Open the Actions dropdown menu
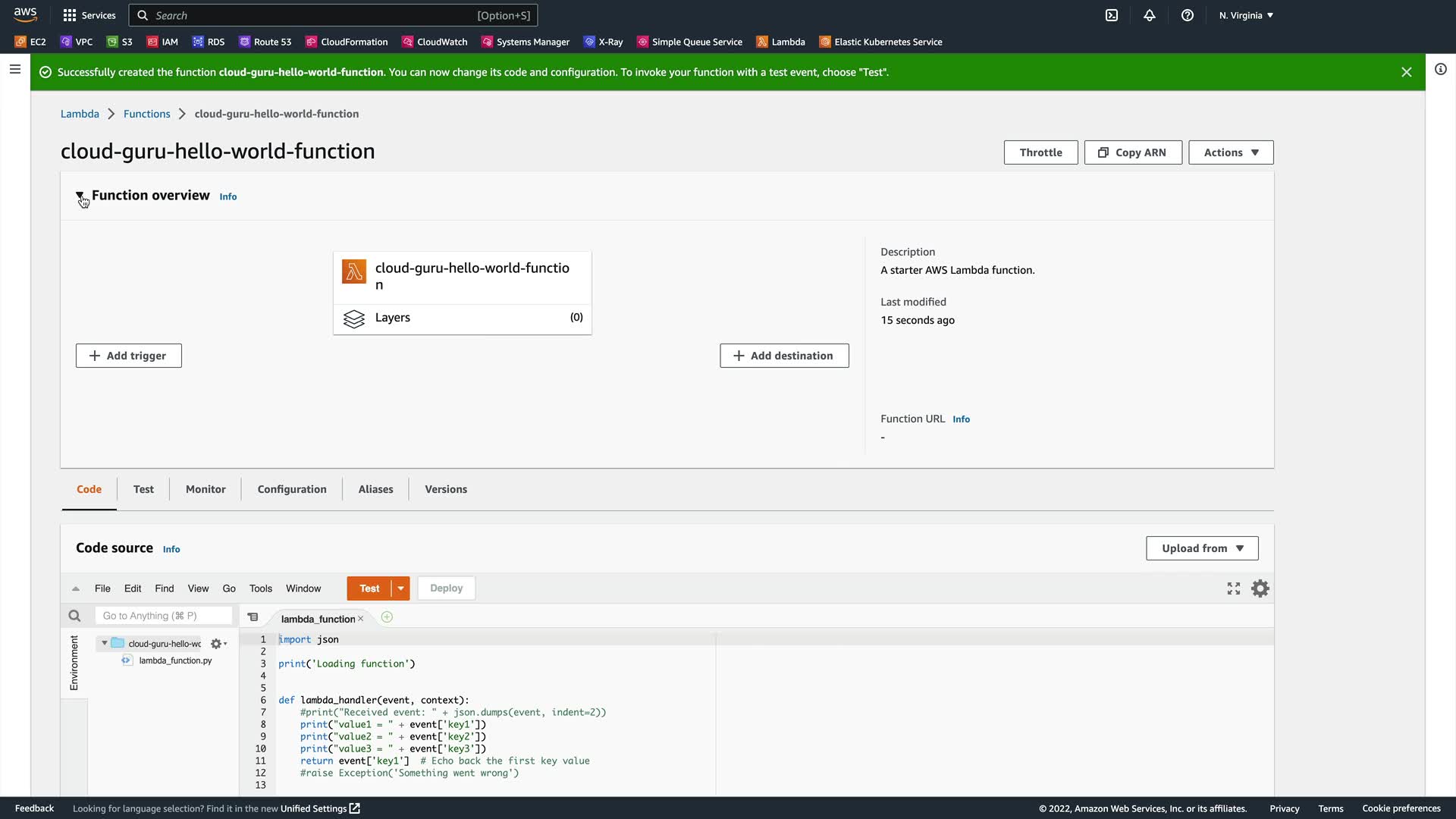This screenshot has height=819, width=1456. point(1230,152)
